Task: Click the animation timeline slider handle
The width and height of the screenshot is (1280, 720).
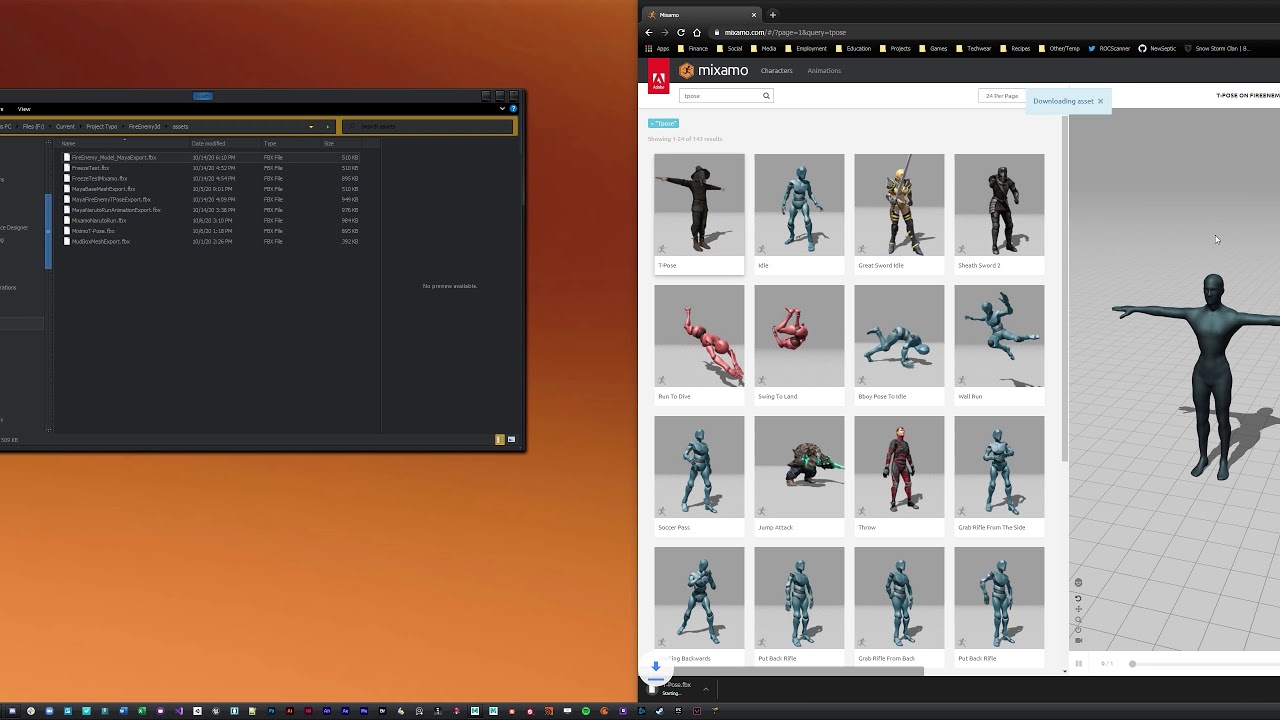Action: [x=1132, y=664]
